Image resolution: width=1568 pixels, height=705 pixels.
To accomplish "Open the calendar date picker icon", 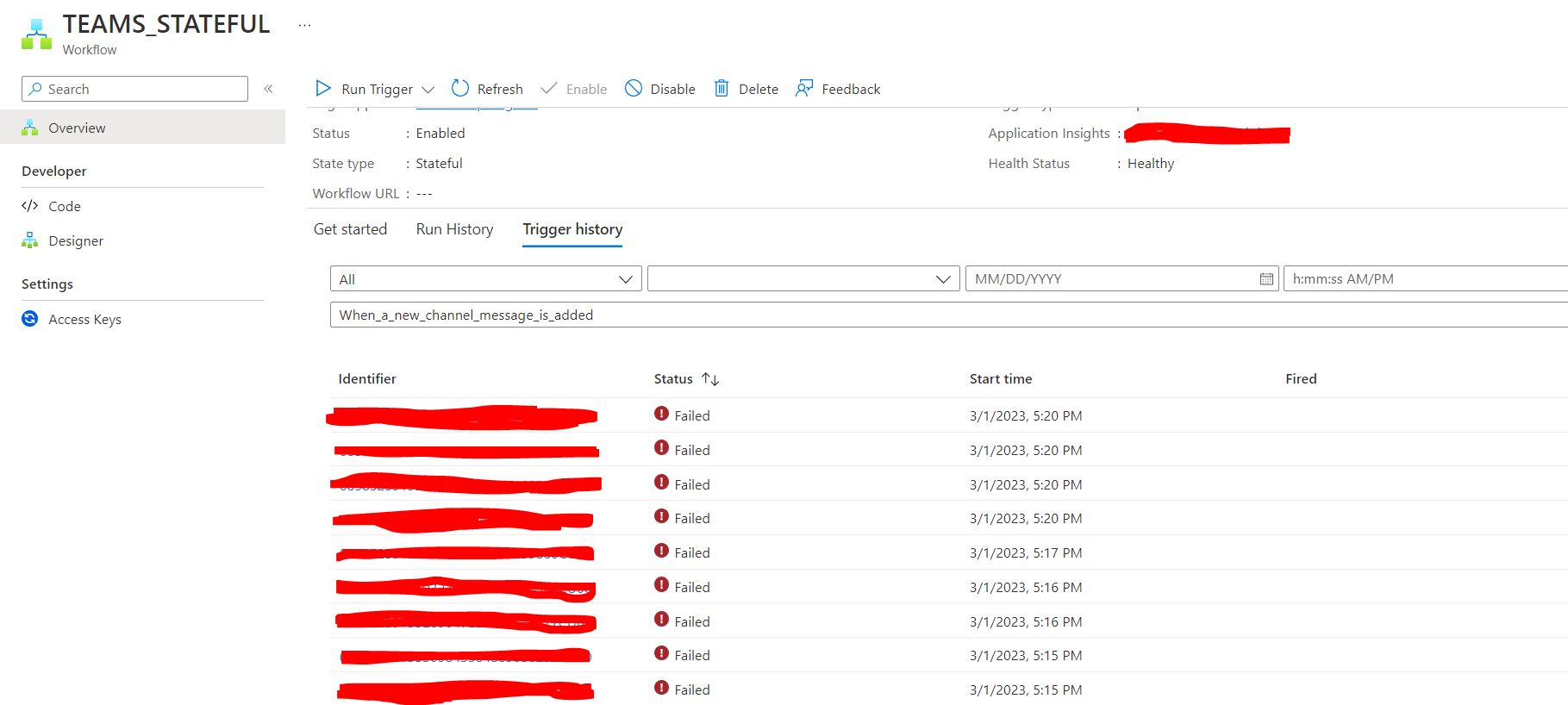I will click(1266, 278).
